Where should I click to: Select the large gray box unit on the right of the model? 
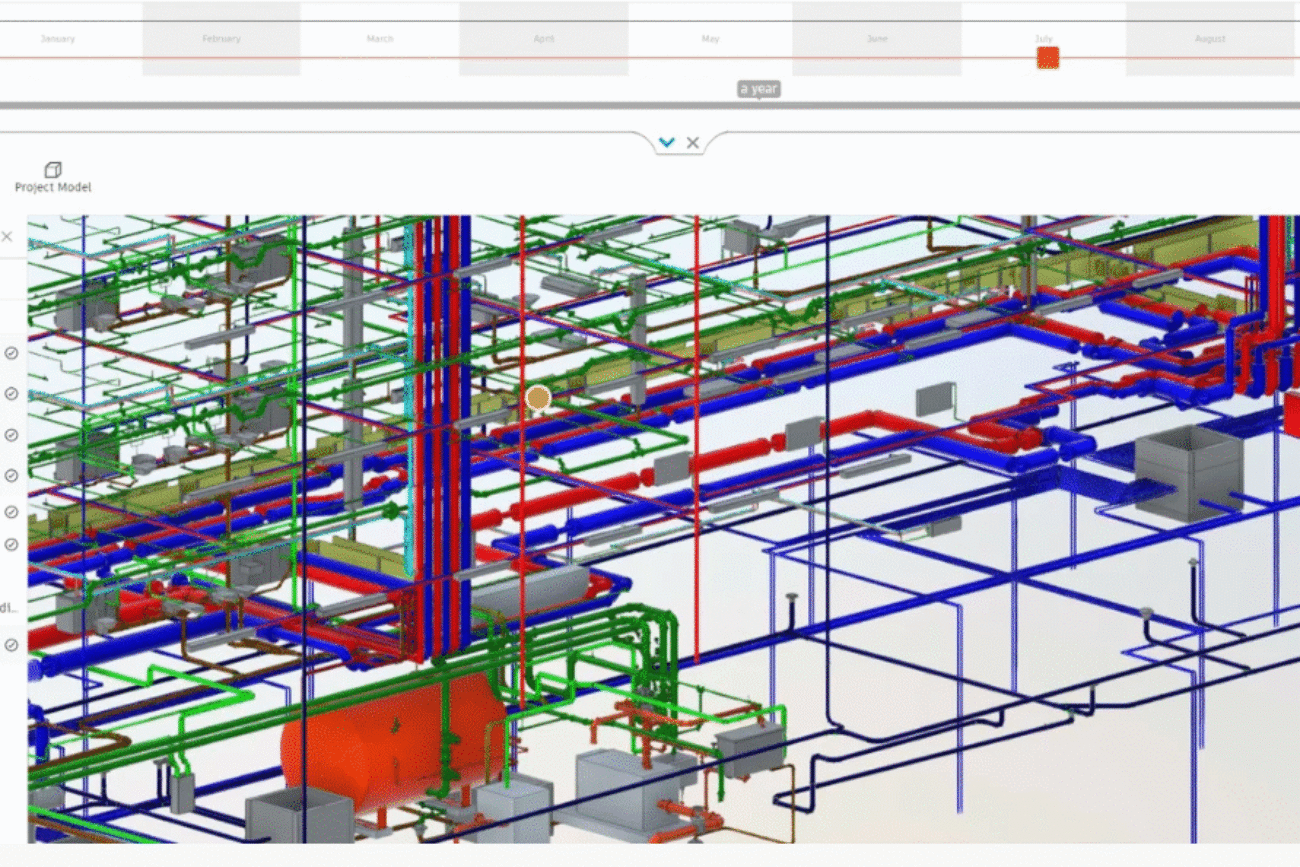1188,472
